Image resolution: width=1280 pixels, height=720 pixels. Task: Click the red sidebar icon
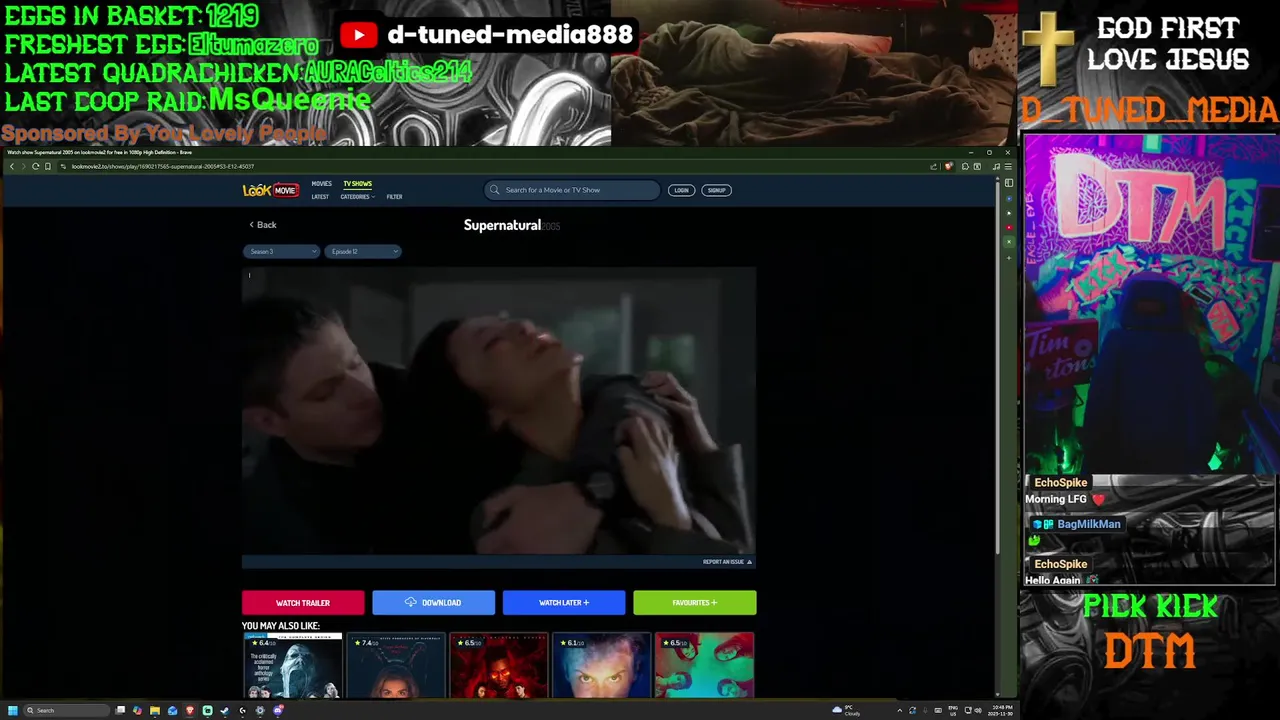tap(1009, 228)
